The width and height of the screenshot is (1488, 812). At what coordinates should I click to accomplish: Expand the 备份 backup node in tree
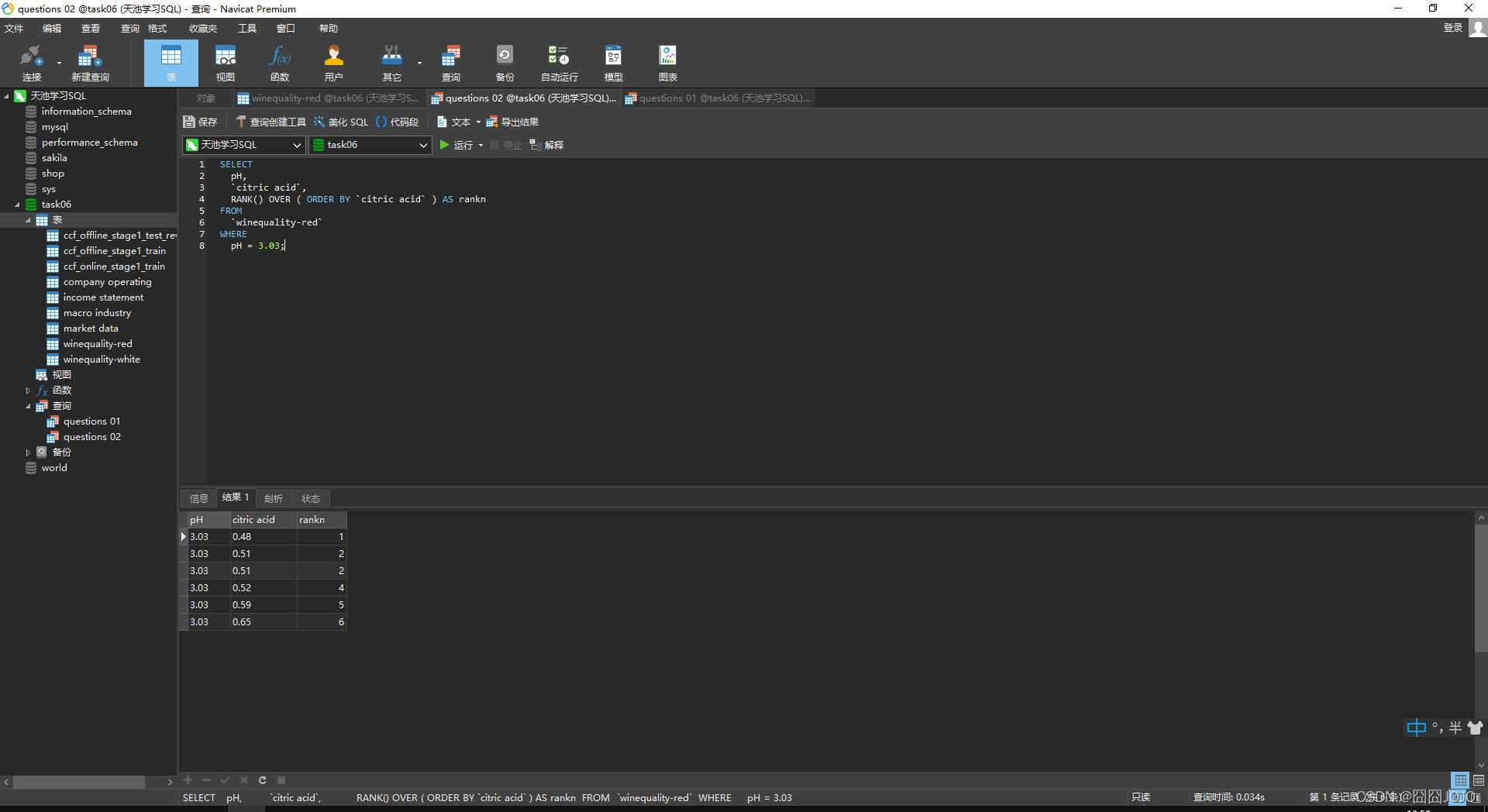click(x=29, y=452)
